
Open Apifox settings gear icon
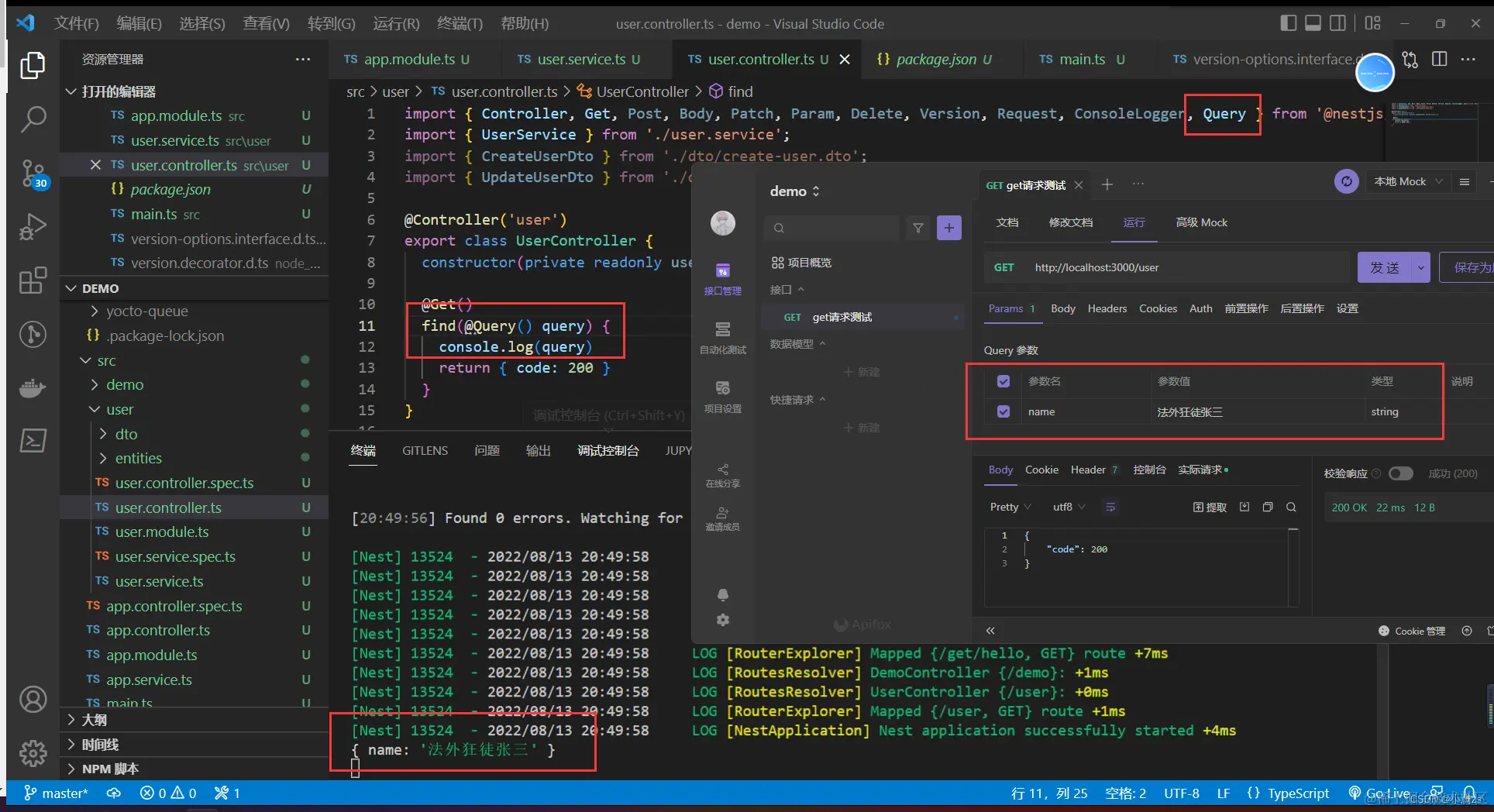pos(723,620)
